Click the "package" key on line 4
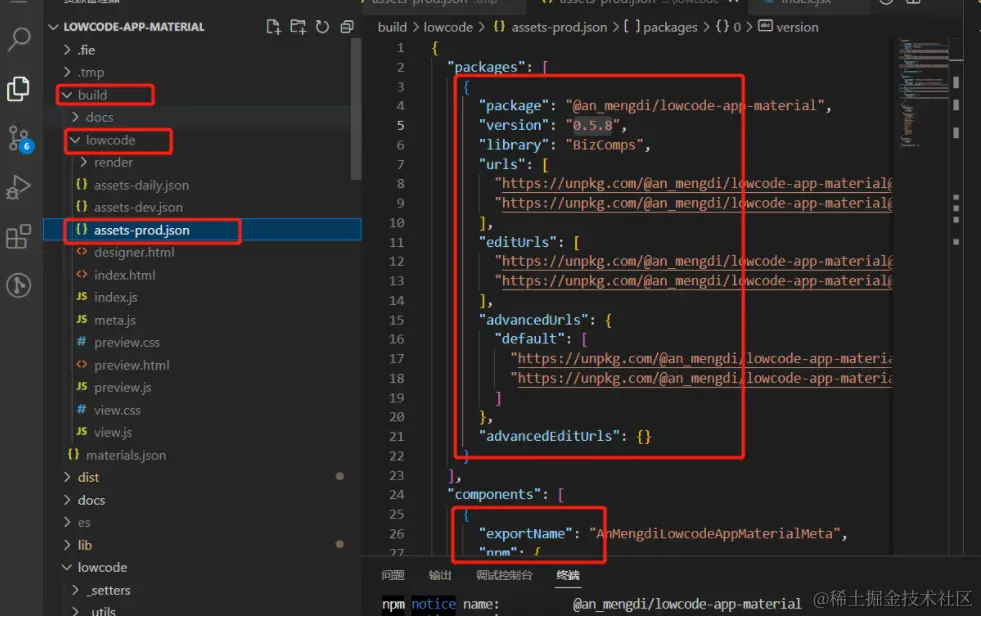Image resolution: width=981 pixels, height=617 pixels. (x=514, y=106)
